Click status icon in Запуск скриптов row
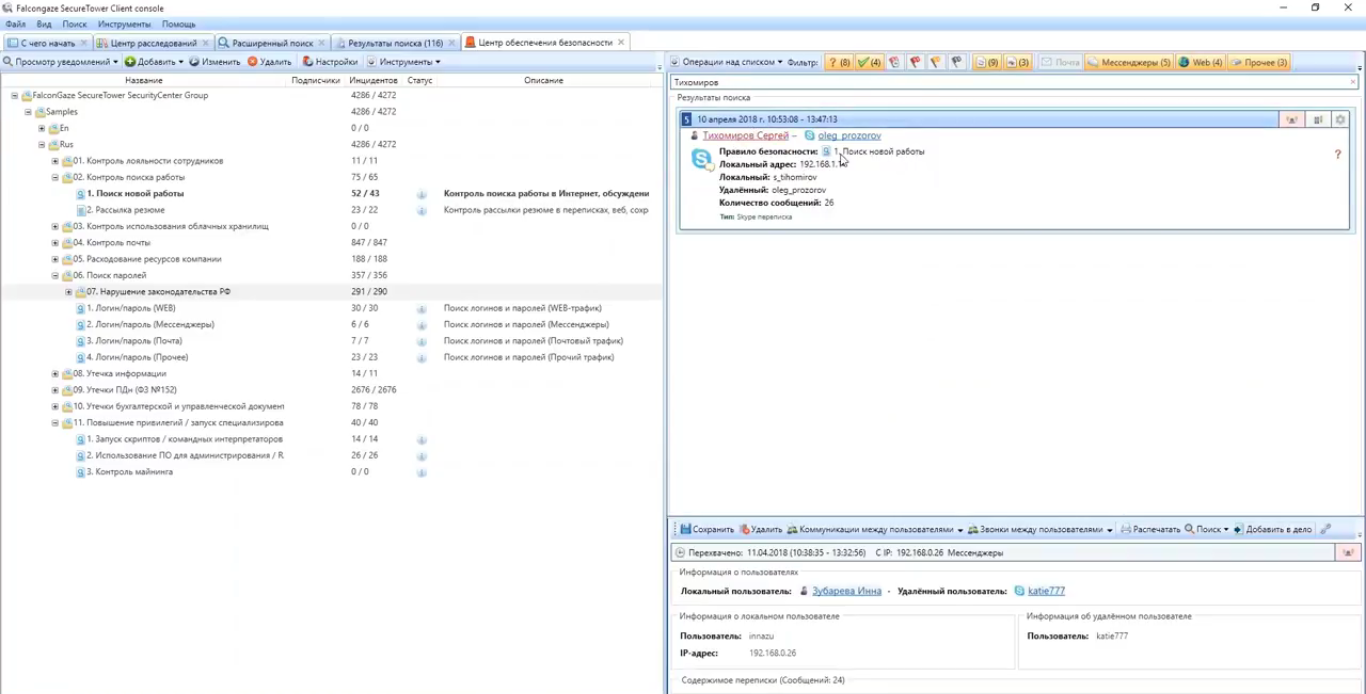This screenshot has width=1366, height=694. pos(422,439)
